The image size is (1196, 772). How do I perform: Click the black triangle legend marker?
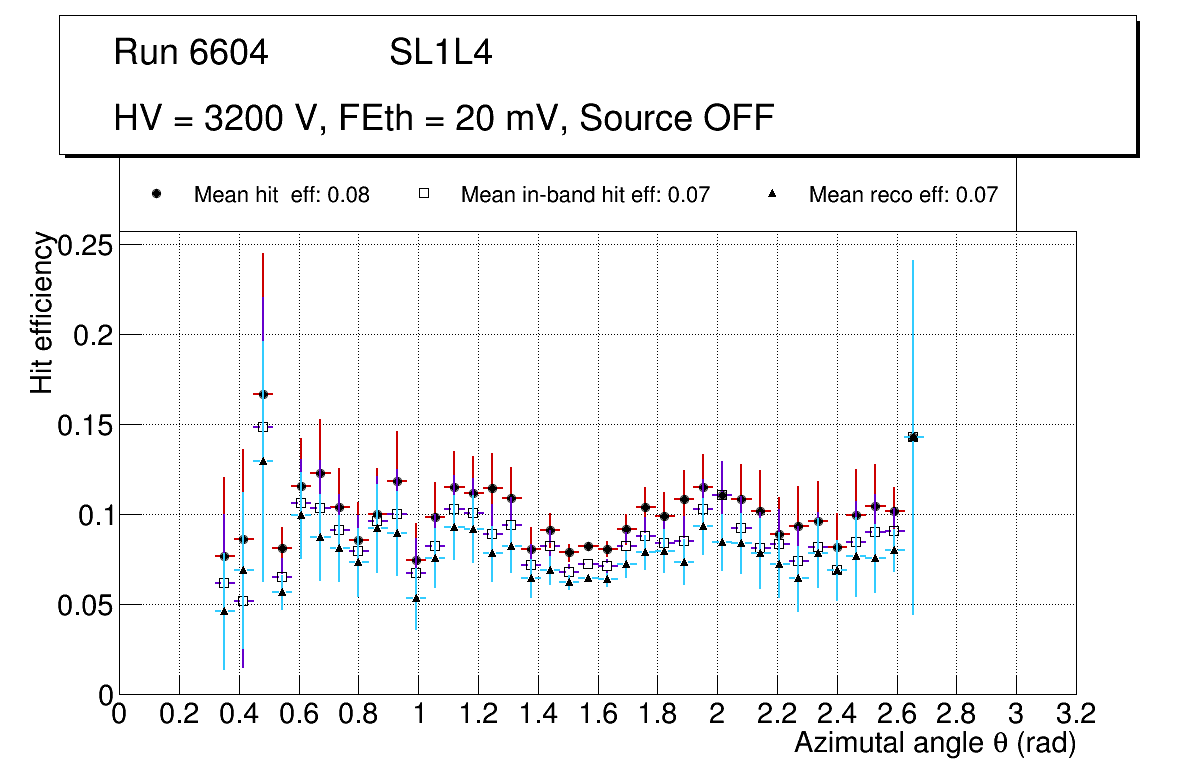pos(771,194)
